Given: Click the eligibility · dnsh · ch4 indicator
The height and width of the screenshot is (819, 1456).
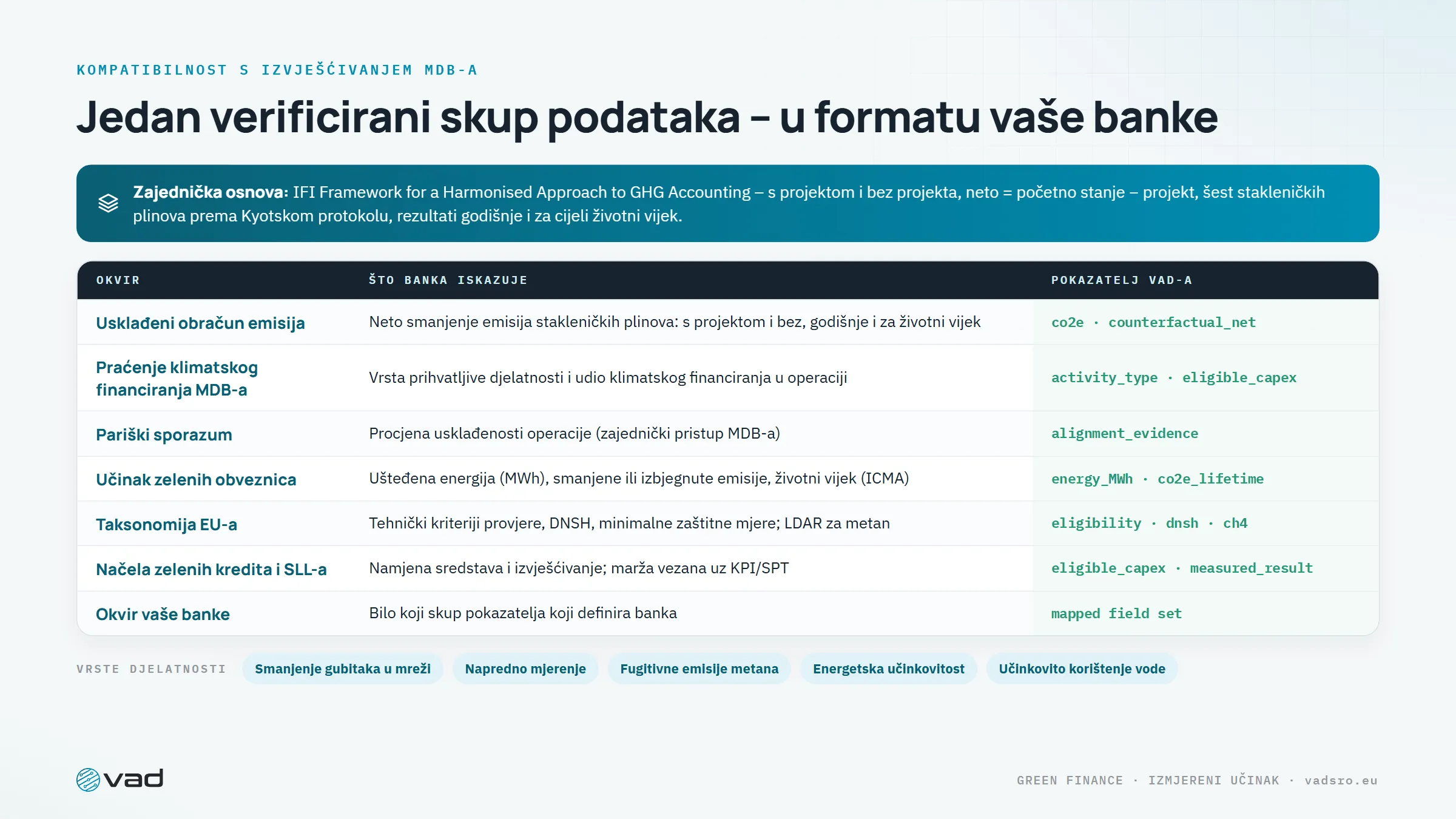Looking at the screenshot, I should click(1149, 524).
